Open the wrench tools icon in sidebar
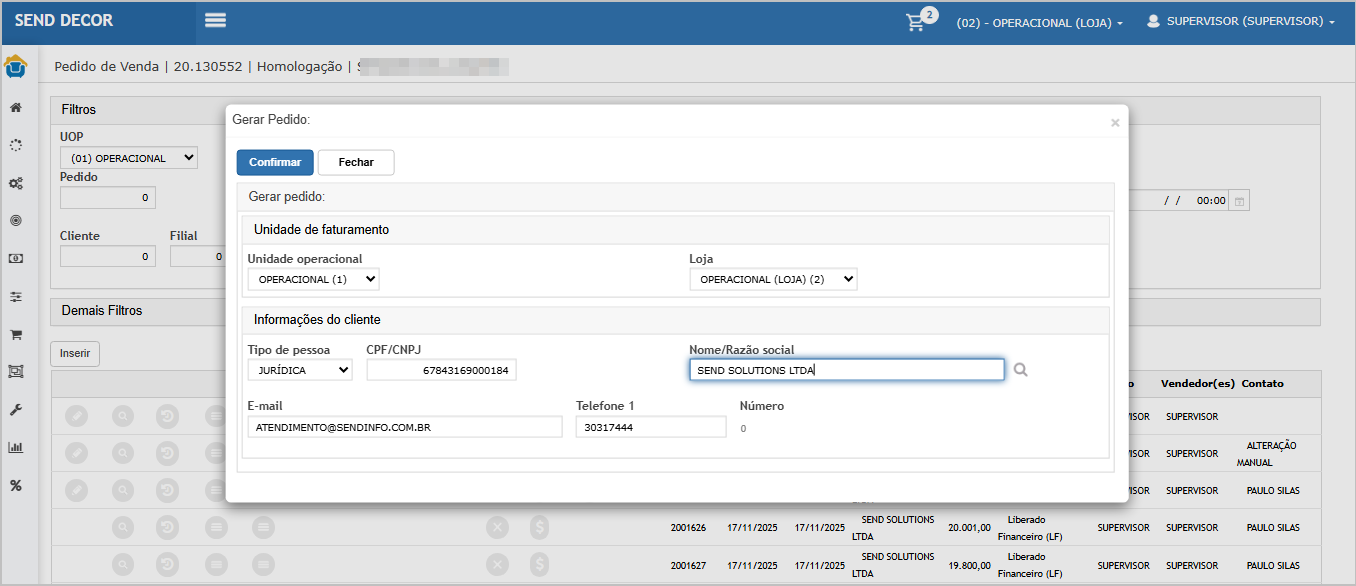Image resolution: width=1356 pixels, height=586 pixels. pos(16,410)
